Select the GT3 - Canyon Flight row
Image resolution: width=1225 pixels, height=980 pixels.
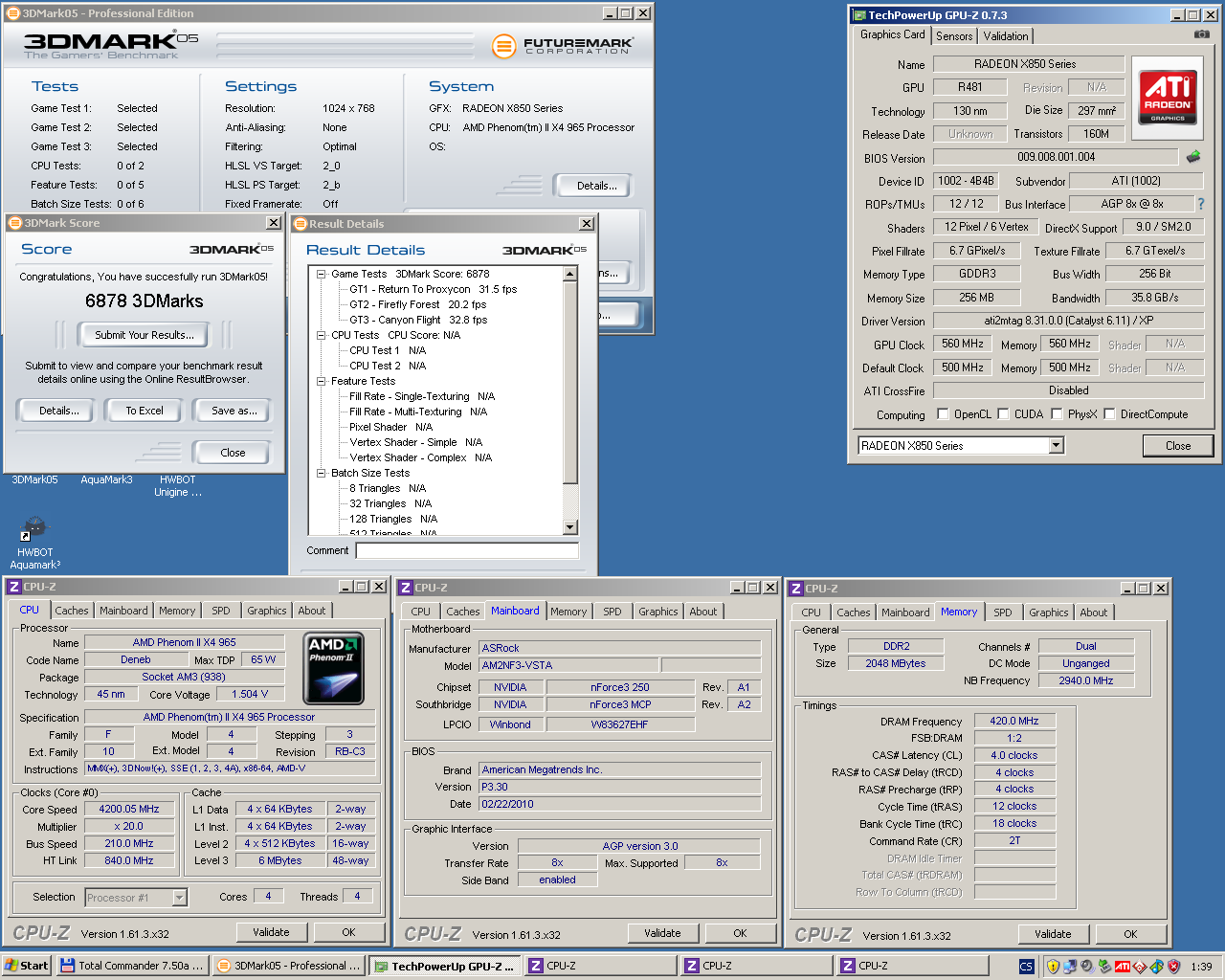point(418,320)
